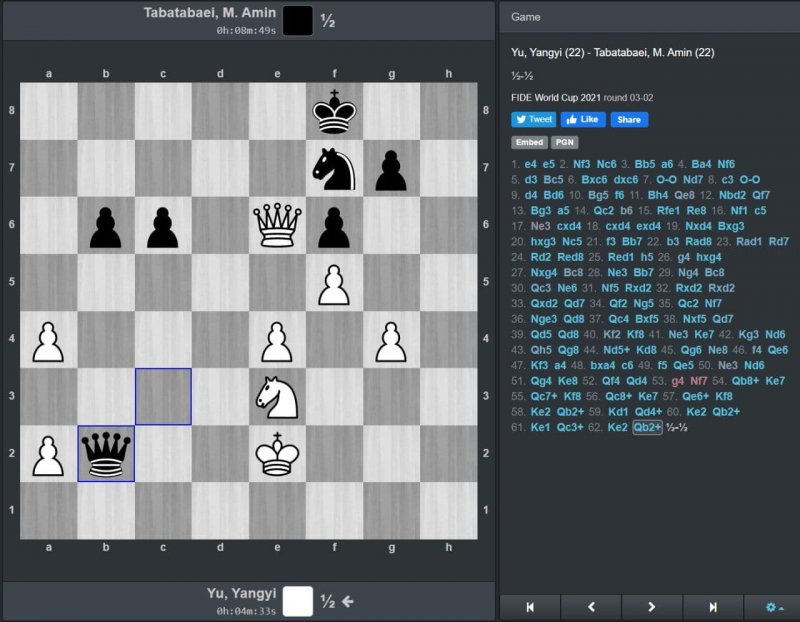
Task: Open the Embed option
Action: (x=529, y=143)
